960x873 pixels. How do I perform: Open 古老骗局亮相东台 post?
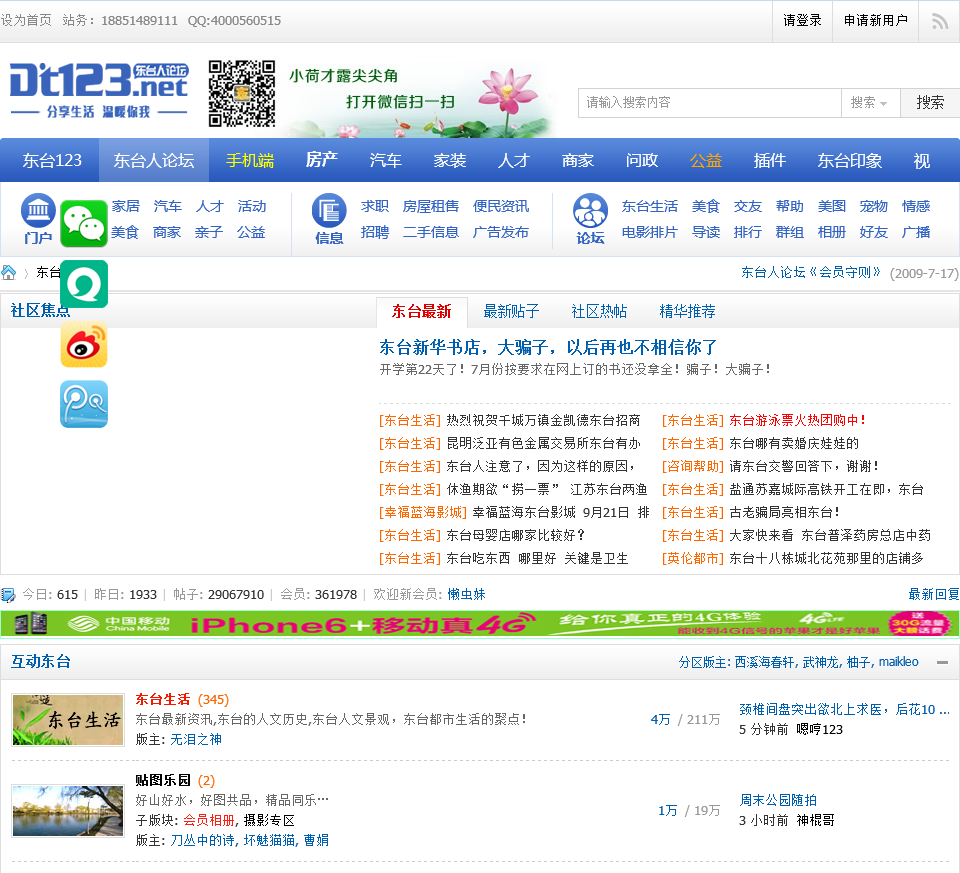[x=784, y=512]
